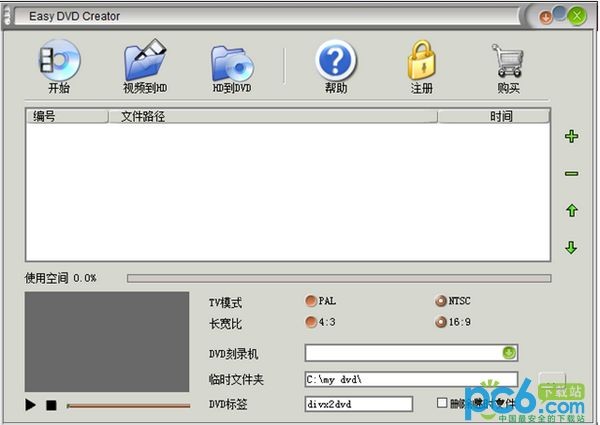The image size is (600, 425).
Task: Remove a file with the green minus icon
Action: 571,174
